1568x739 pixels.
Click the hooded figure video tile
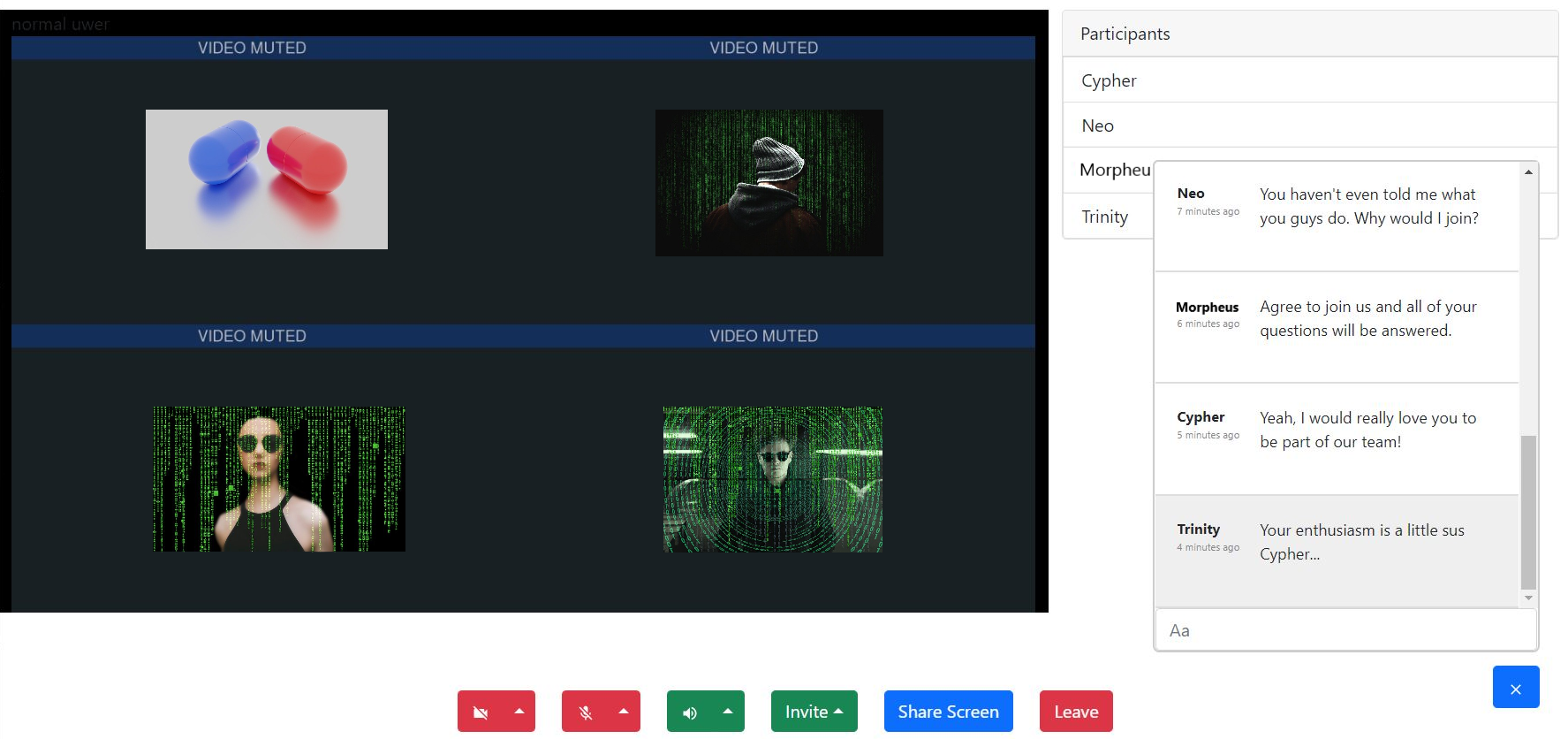pyautogui.click(x=769, y=183)
